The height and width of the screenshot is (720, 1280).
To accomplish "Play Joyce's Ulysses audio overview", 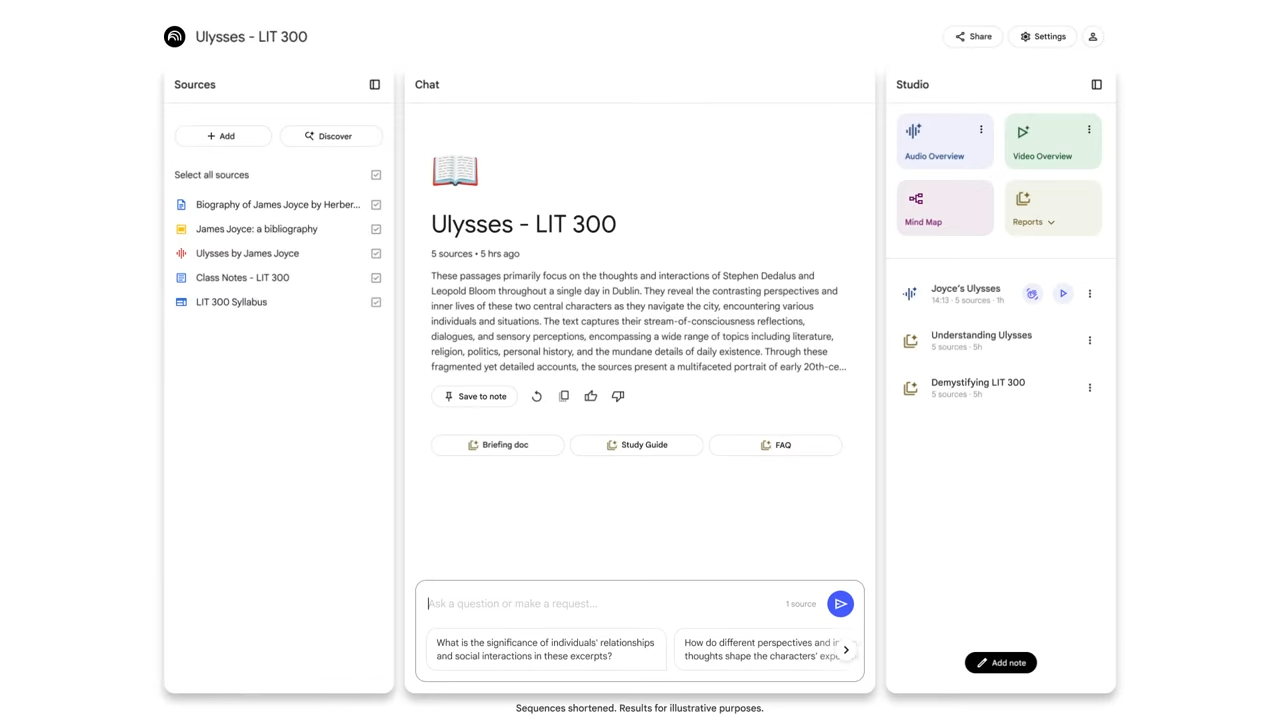I will pos(1063,294).
